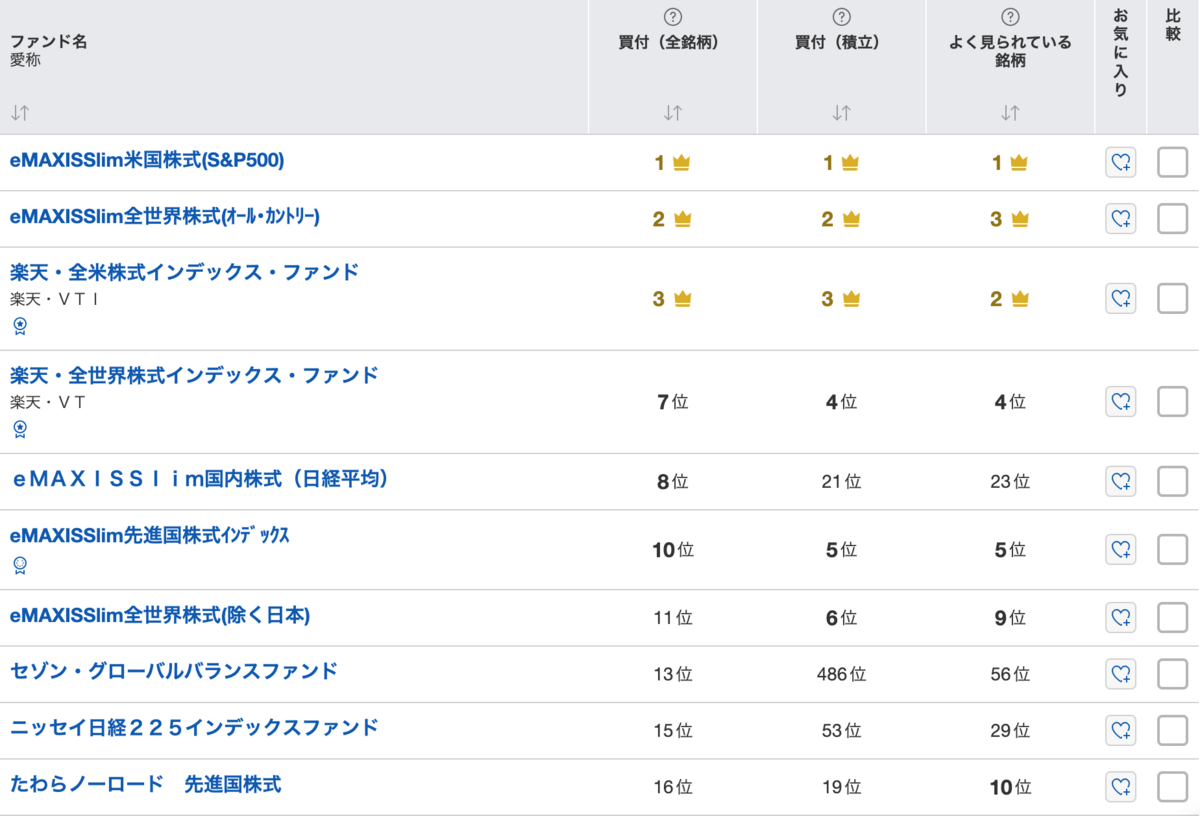Favorite たわらノーロード 先進国株式 heart icon
This screenshot has width=1200, height=816.
tap(1121, 787)
